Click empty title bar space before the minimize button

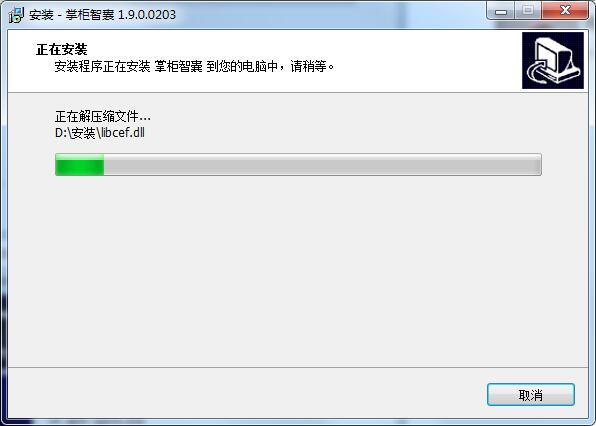coord(331,14)
